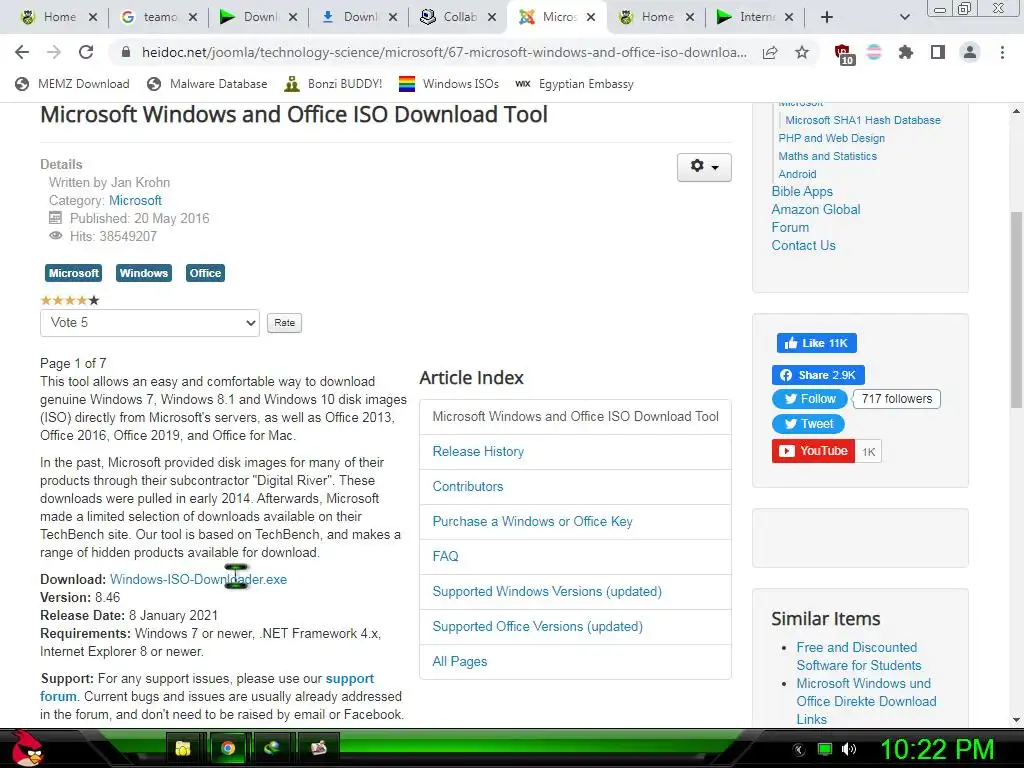Close the 'teamo' Google tab
This screenshot has width=1024, height=768.
tap(193, 17)
